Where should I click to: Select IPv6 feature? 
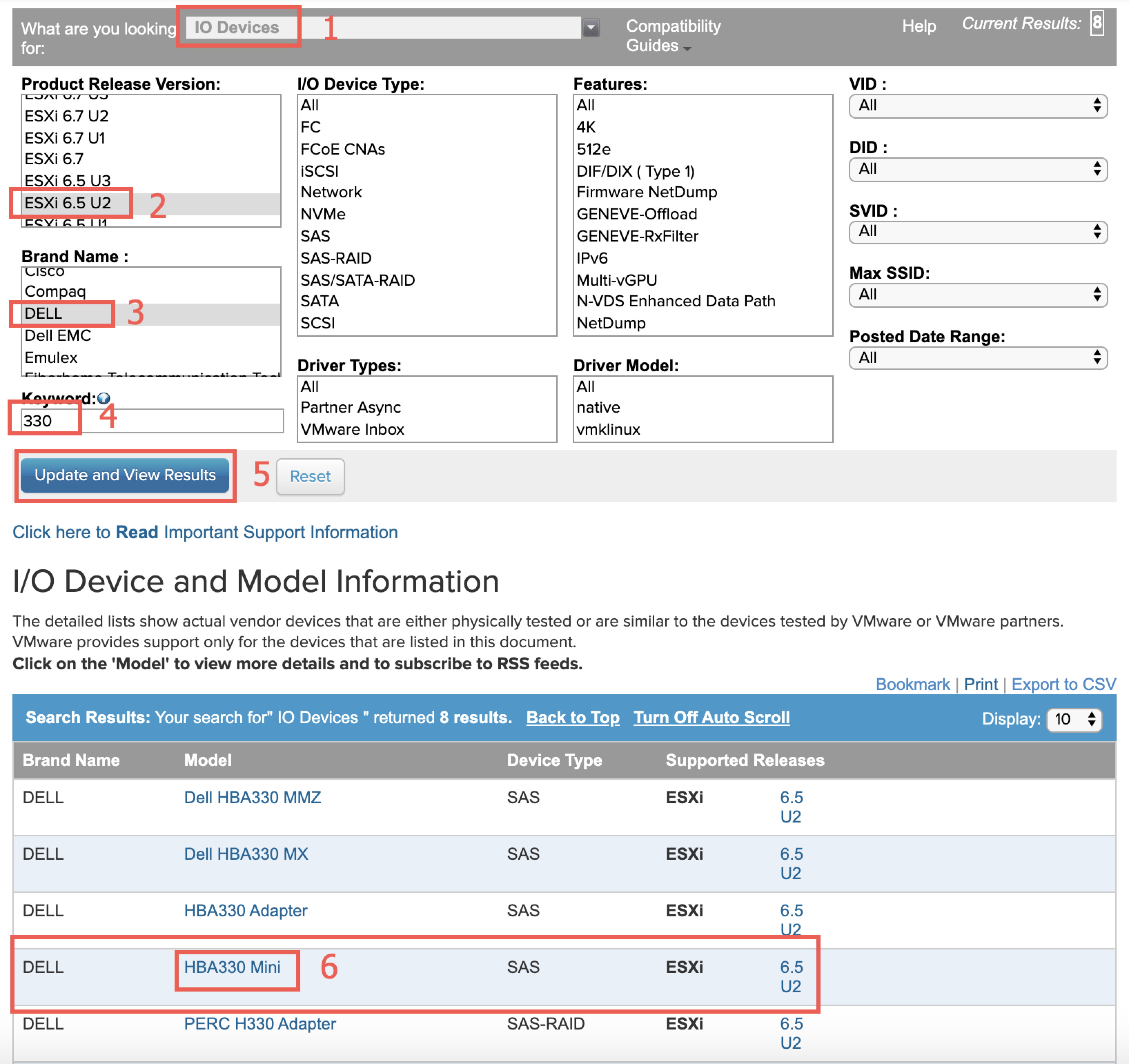click(703, 258)
